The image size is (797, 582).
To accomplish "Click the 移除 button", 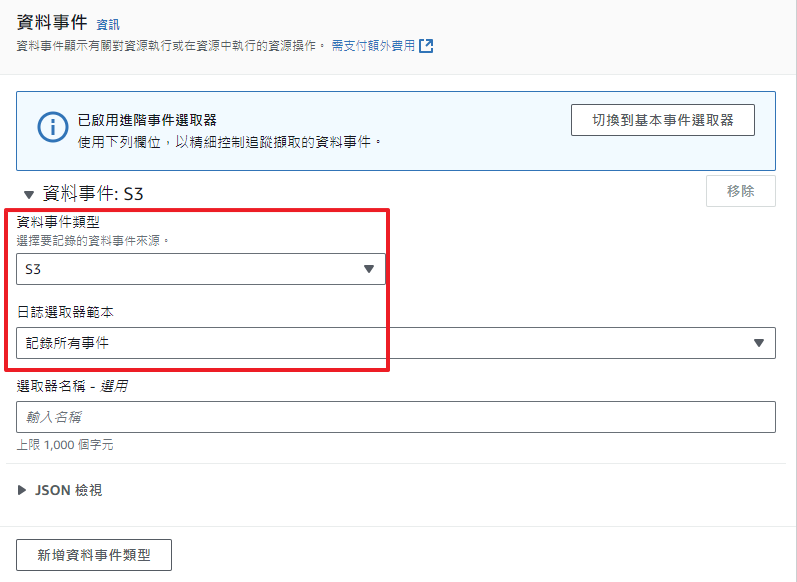I will point(740,192).
